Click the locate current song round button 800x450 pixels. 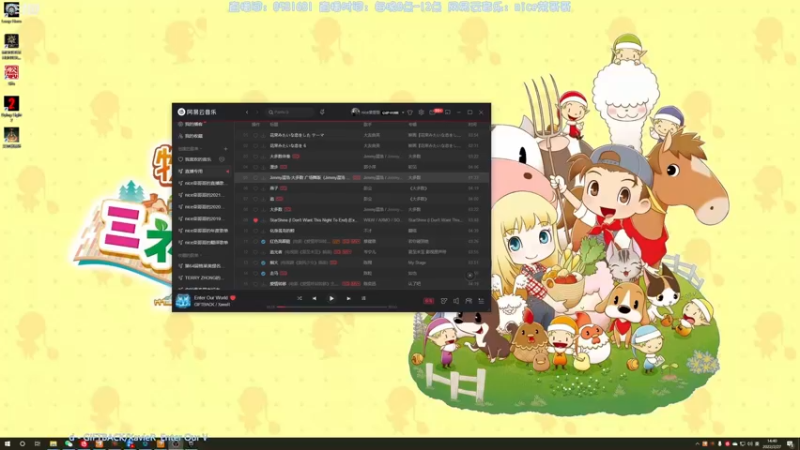[x=470, y=276]
